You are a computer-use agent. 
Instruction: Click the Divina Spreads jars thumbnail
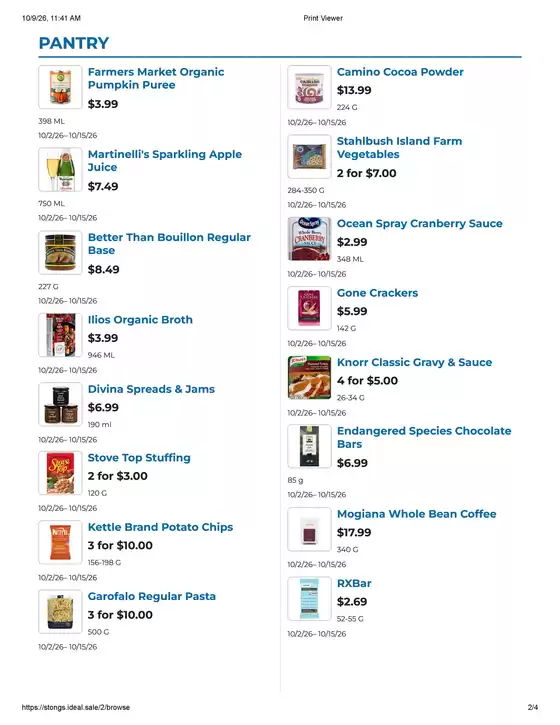pos(60,405)
